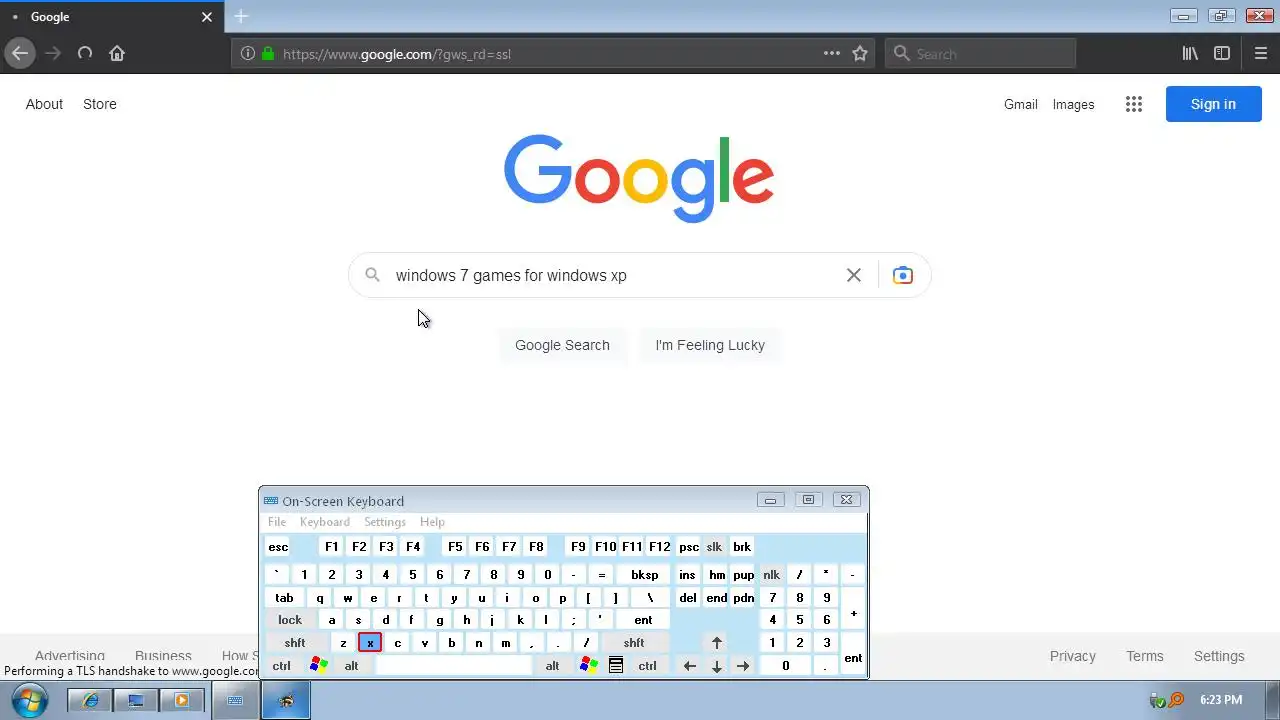Hit the esc key on keyboard
The height and width of the screenshot is (720, 1280).
click(x=278, y=547)
